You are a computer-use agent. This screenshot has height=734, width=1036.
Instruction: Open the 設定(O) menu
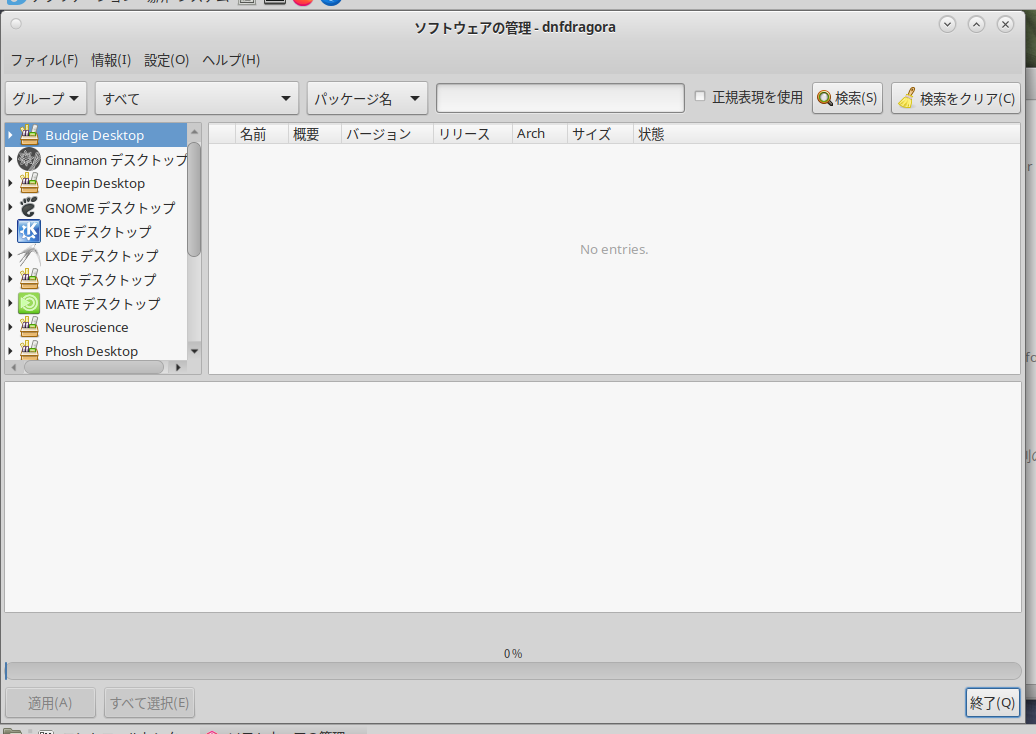[166, 60]
